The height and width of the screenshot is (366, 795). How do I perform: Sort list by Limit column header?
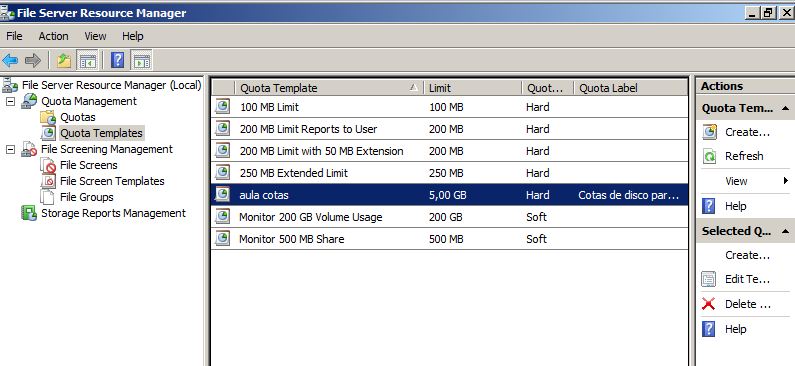[x=473, y=88]
